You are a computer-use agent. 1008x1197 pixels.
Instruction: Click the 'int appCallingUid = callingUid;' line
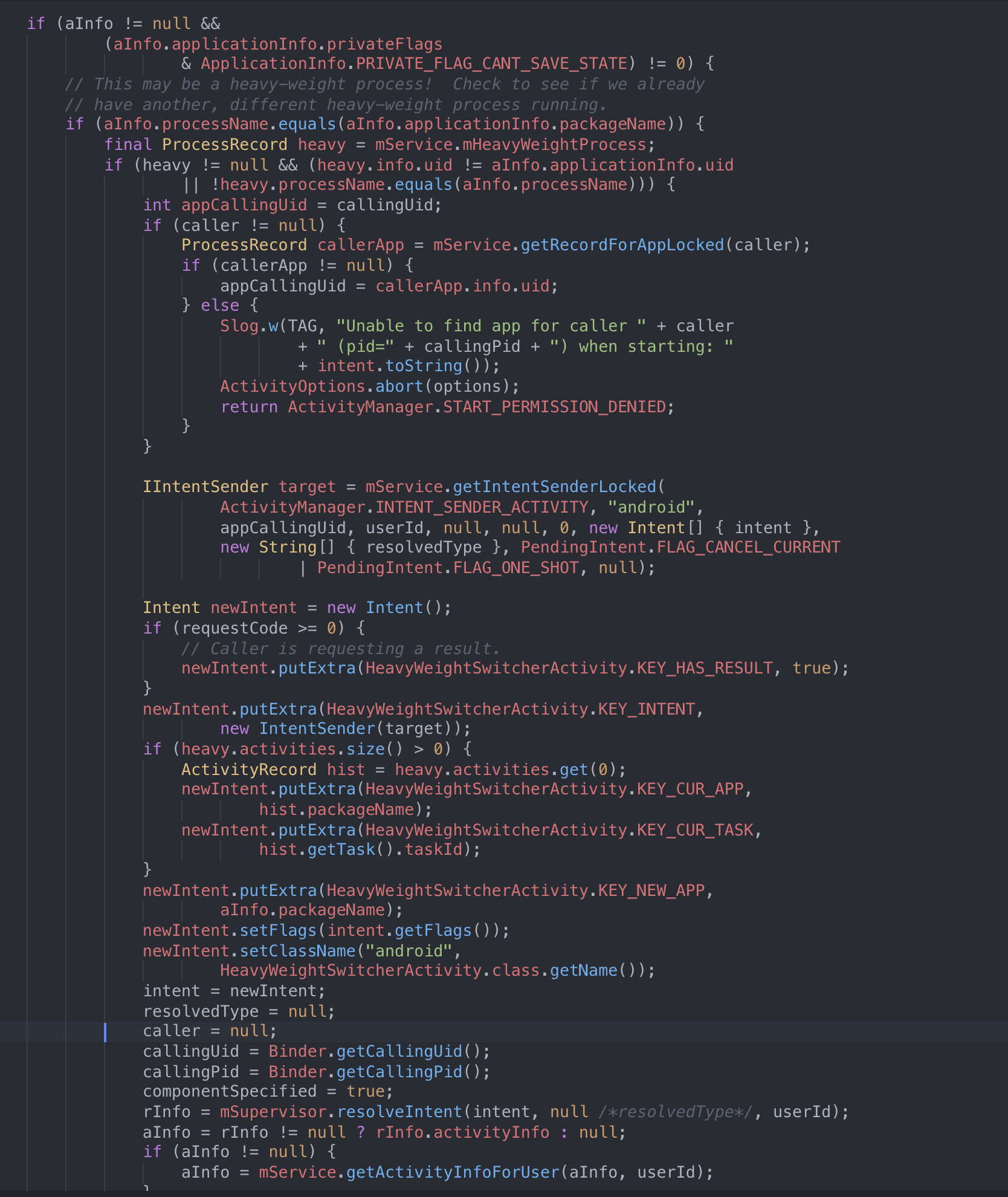(292, 205)
